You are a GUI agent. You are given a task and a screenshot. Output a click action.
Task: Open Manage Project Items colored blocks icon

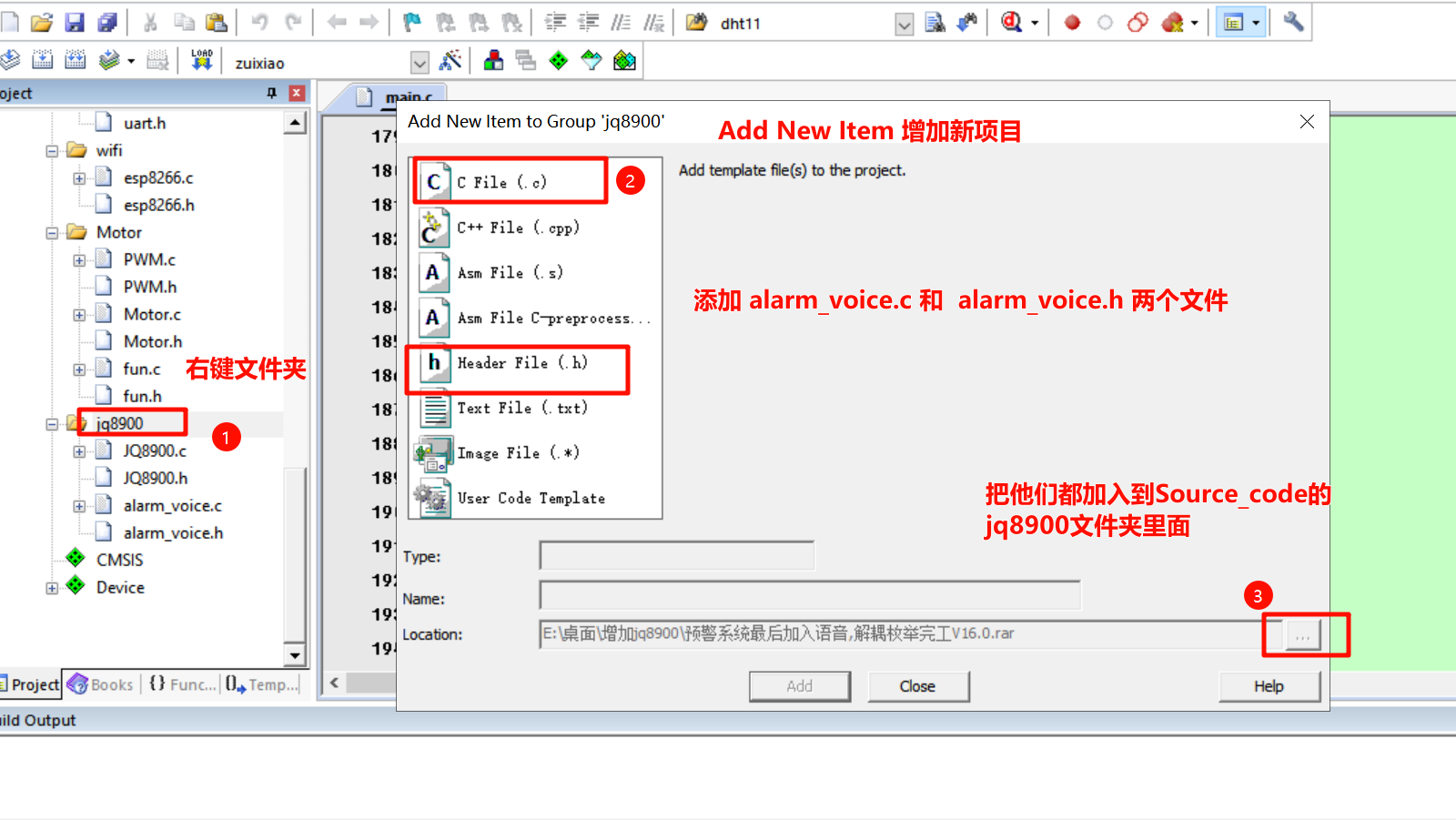point(493,61)
